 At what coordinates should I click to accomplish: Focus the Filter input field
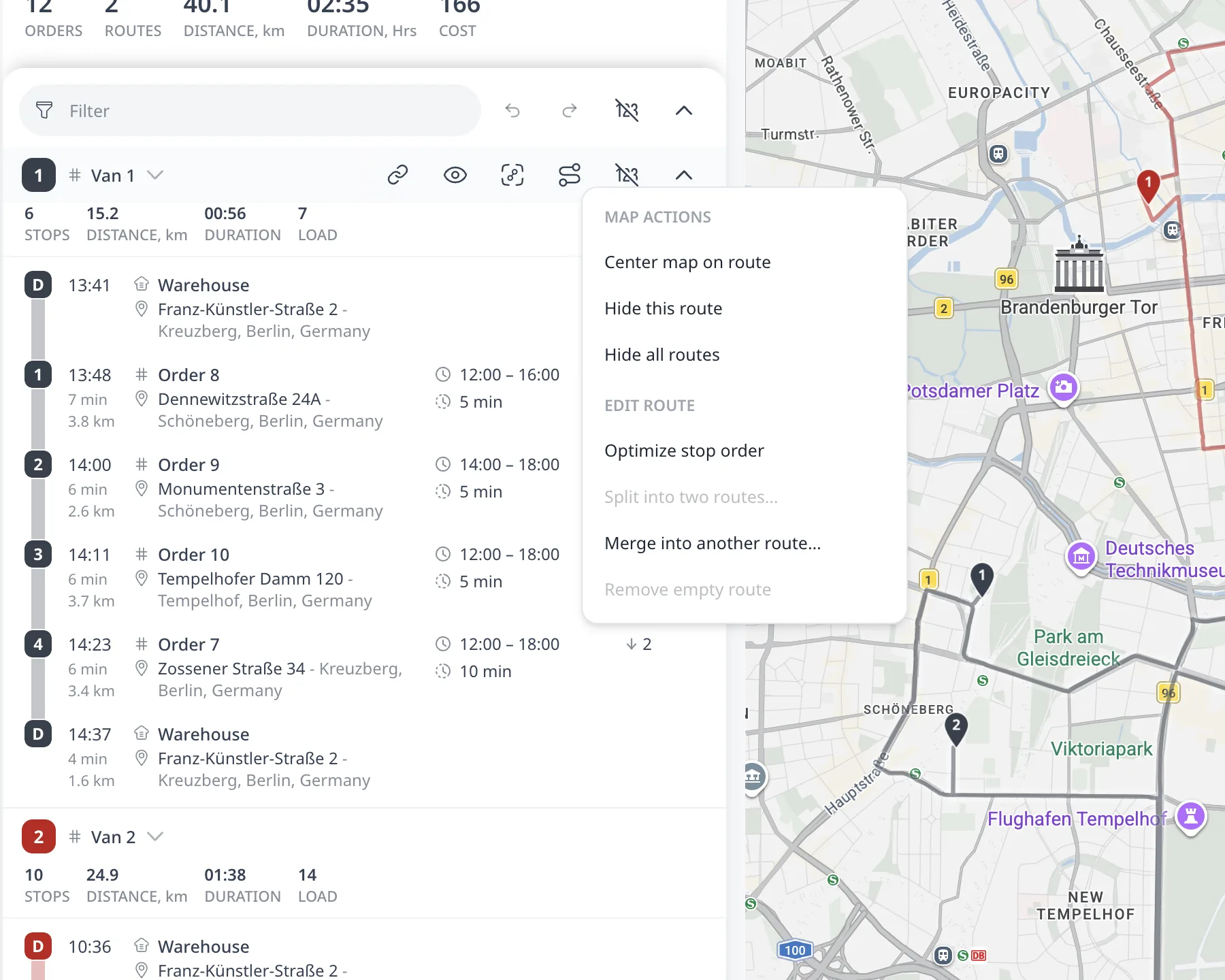pos(250,110)
